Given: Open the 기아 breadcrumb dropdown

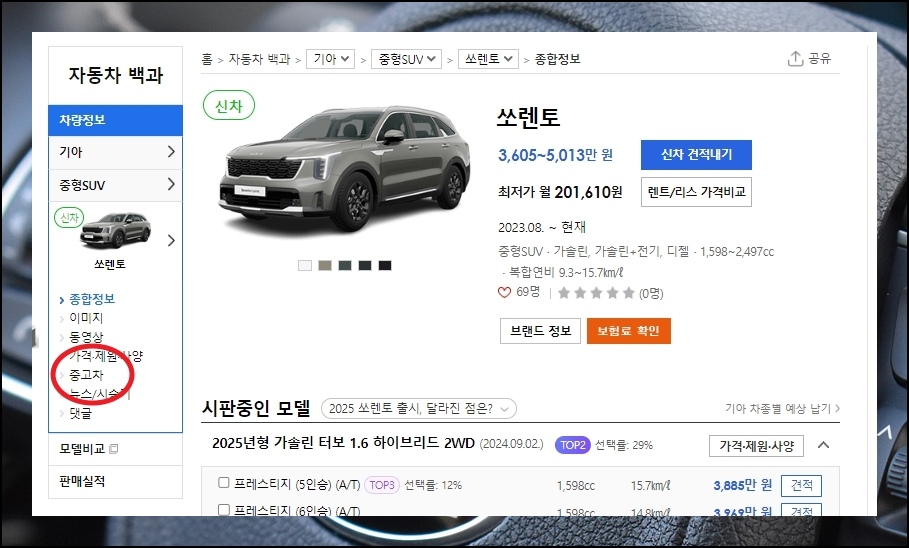Looking at the screenshot, I should point(330,59).
